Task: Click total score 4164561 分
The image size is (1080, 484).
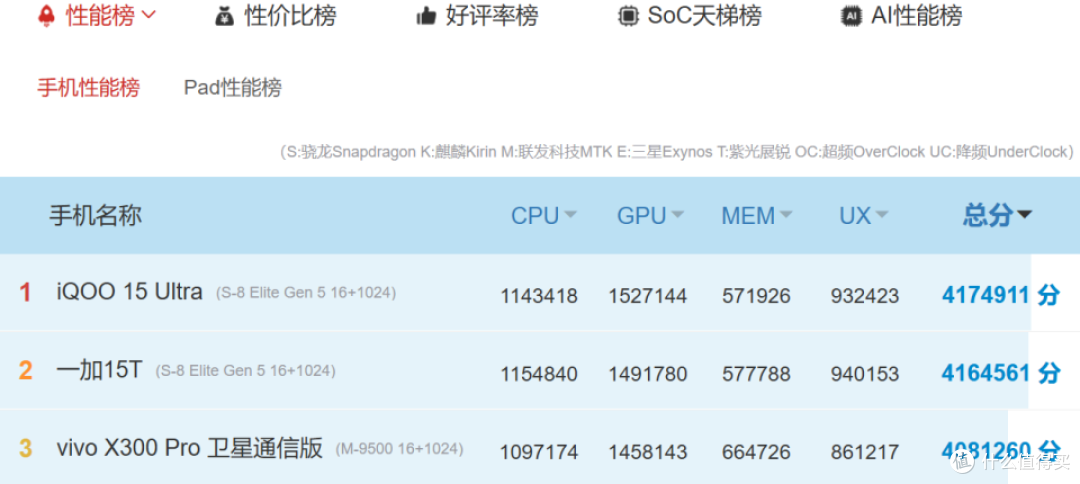Action: click(x=1001, y=373)
